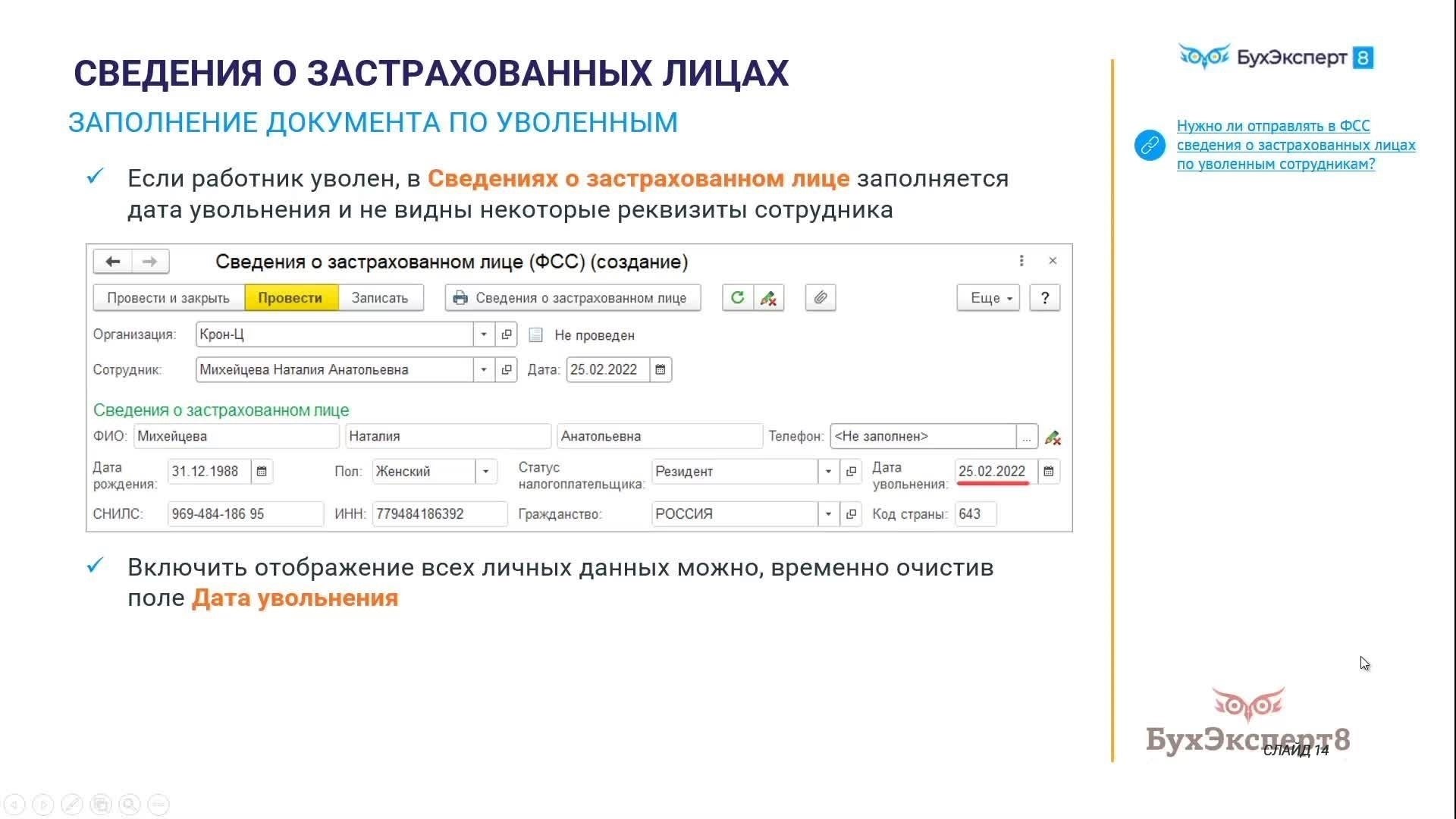Click the Дата увольнения field
This screenshot has height=819, width=1456.
coord(996,471)
